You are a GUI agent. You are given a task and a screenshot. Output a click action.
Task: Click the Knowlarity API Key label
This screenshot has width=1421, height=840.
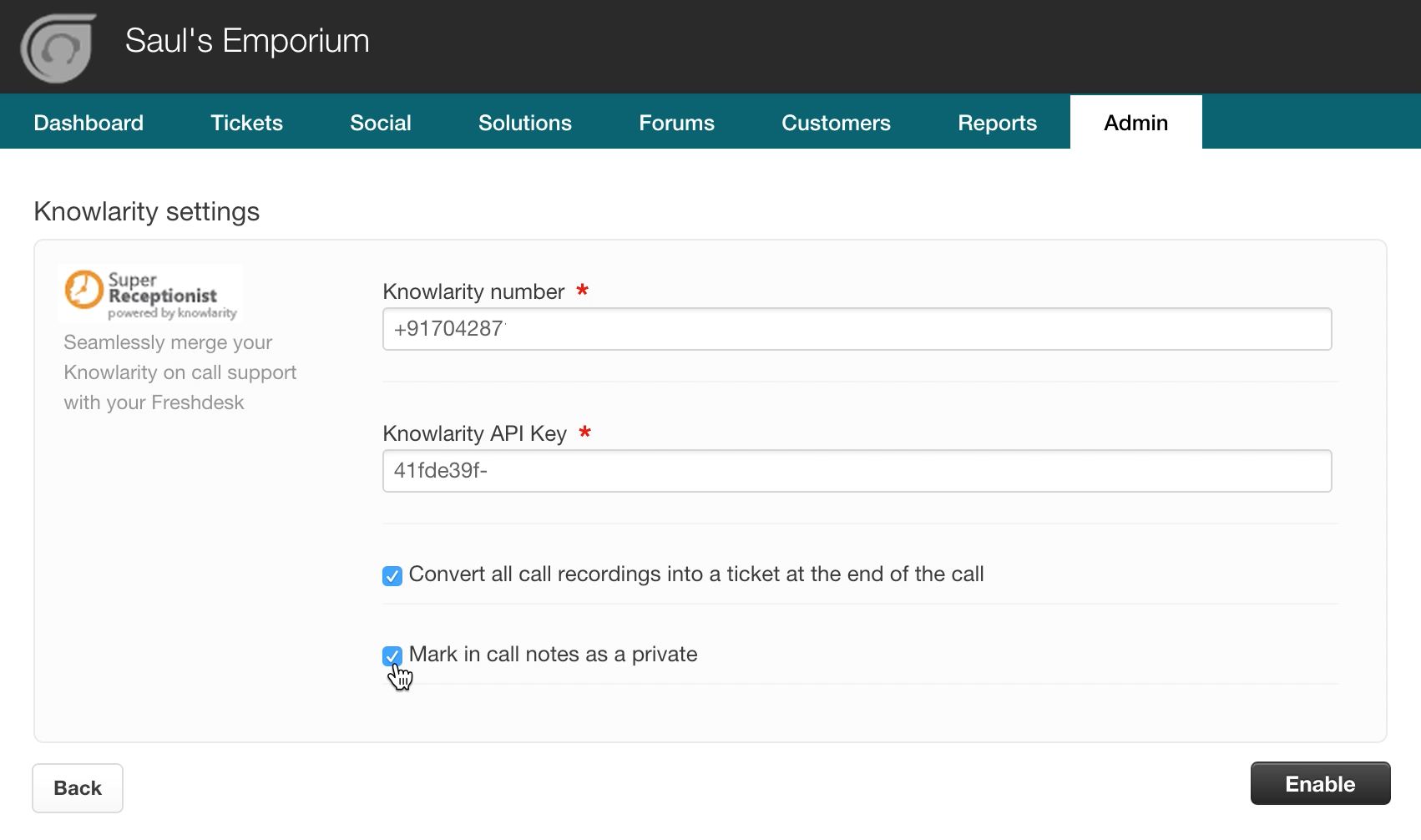(474, 433)
